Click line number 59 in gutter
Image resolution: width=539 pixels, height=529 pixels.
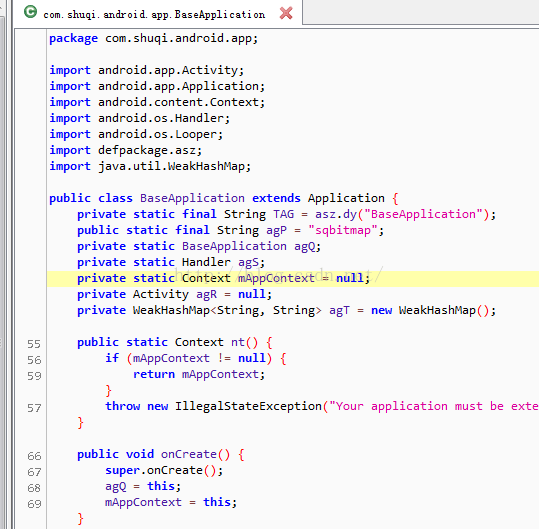coord(34,376)
